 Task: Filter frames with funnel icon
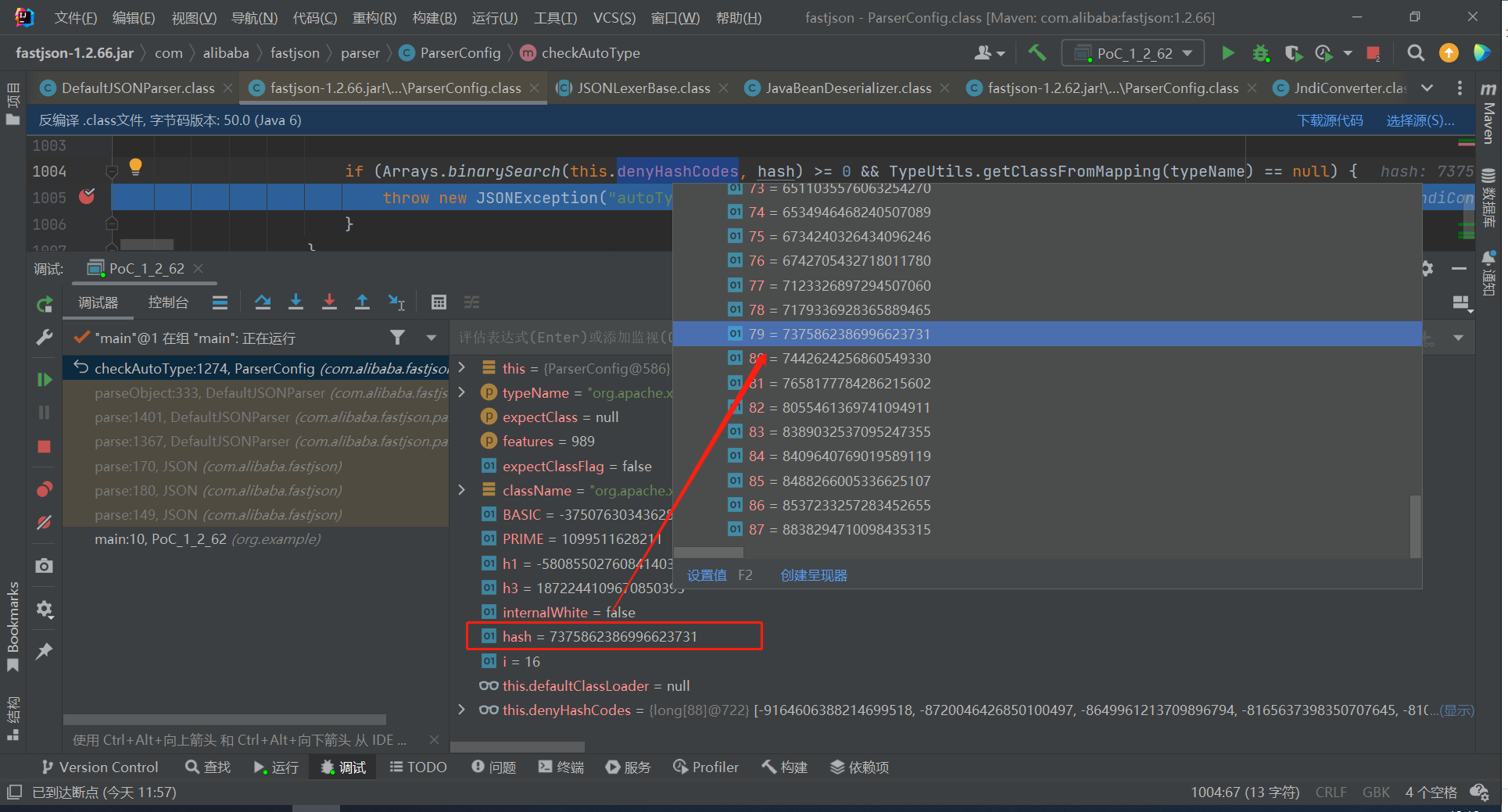pyautogui.click(x=397, y=338)
